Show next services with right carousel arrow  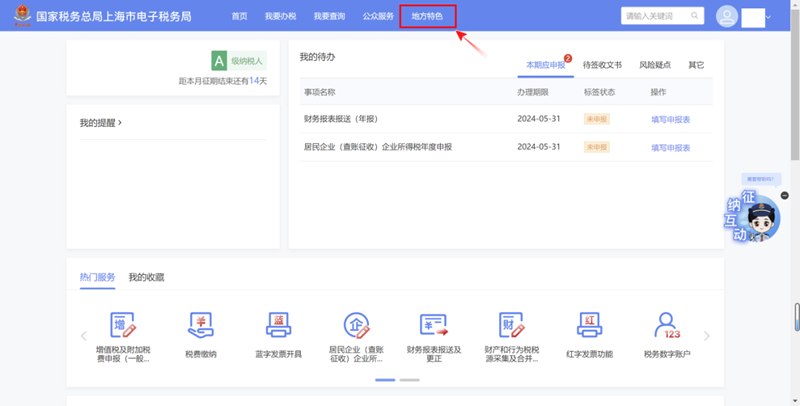(x=707, y=336)
